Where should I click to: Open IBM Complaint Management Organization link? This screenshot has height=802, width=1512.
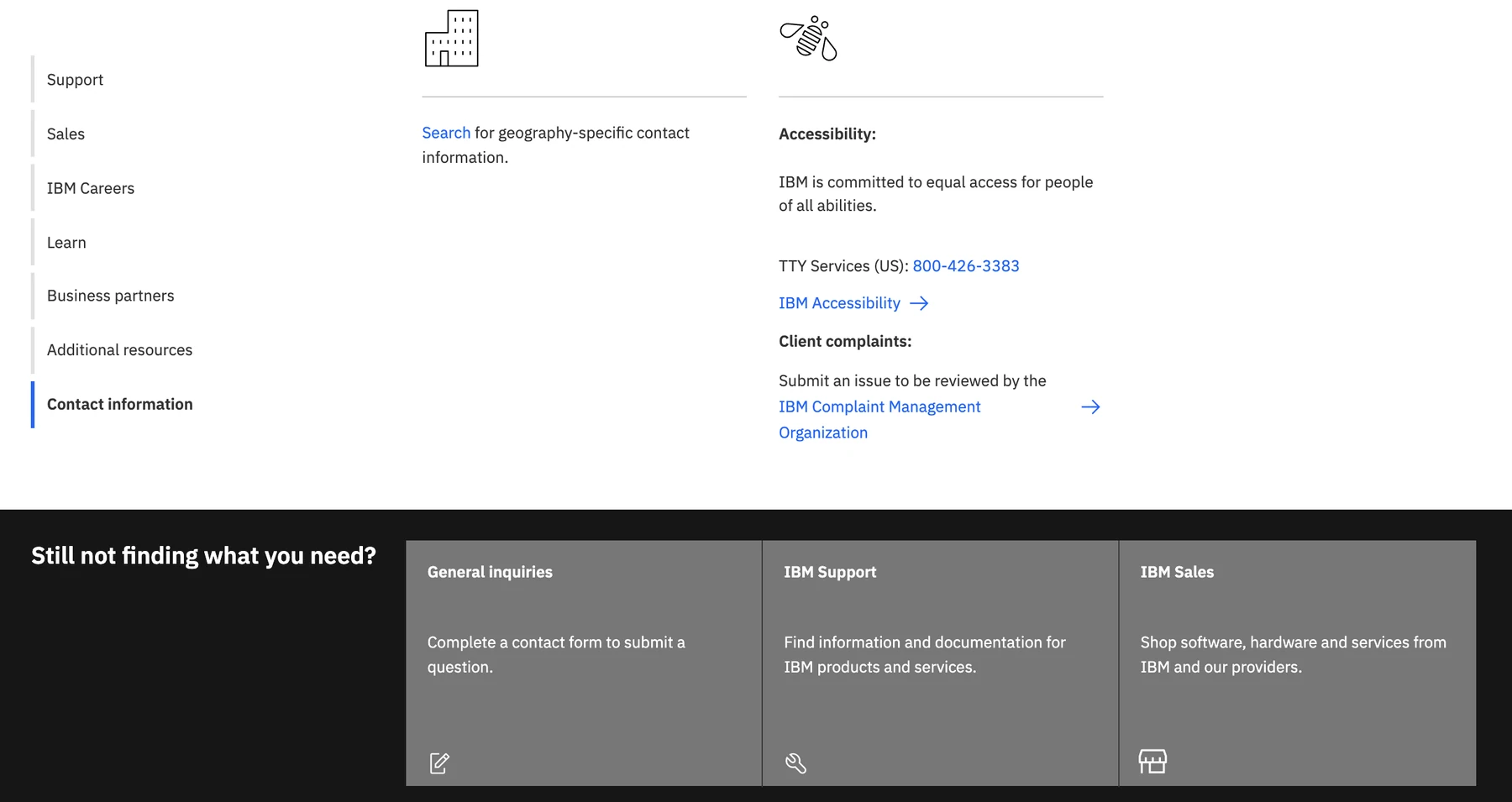click(x=879, y=420)
